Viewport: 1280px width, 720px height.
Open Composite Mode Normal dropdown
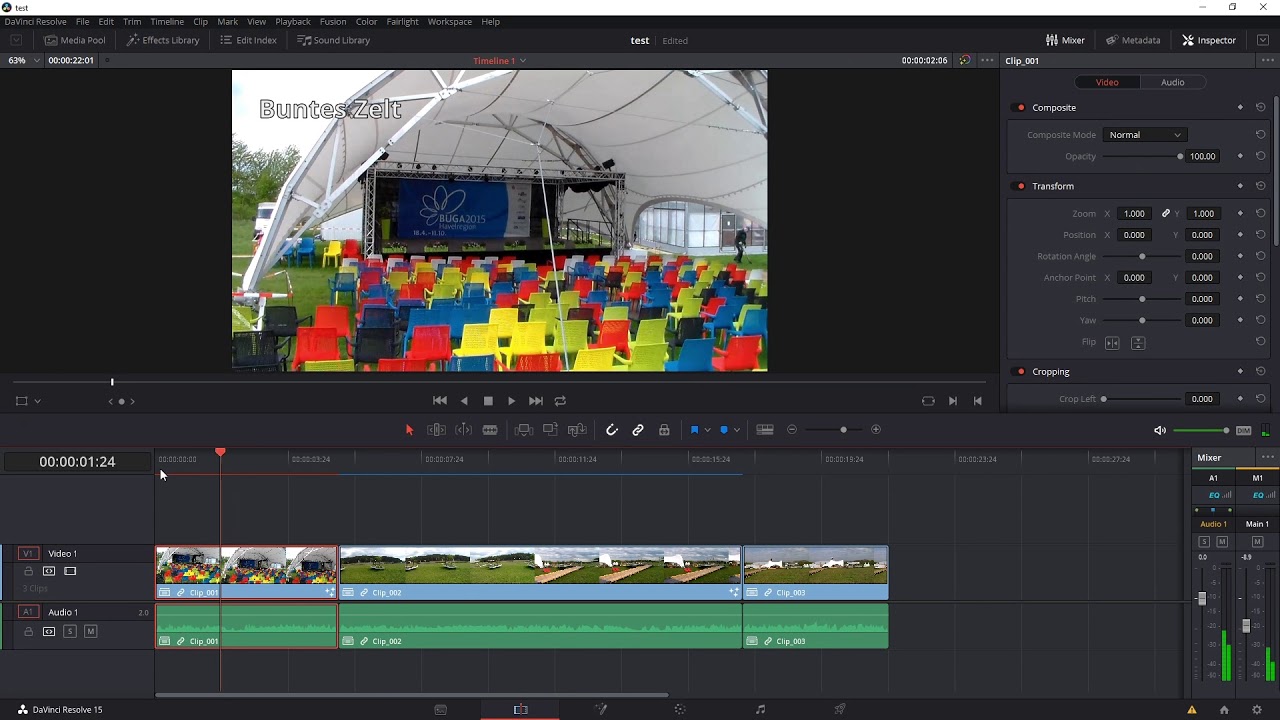click(1145, 135)
